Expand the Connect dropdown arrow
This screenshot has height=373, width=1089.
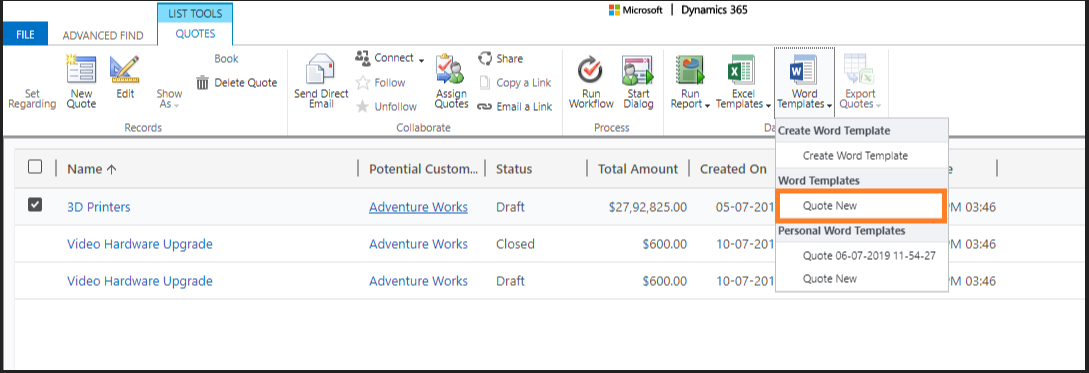(421, 59)
